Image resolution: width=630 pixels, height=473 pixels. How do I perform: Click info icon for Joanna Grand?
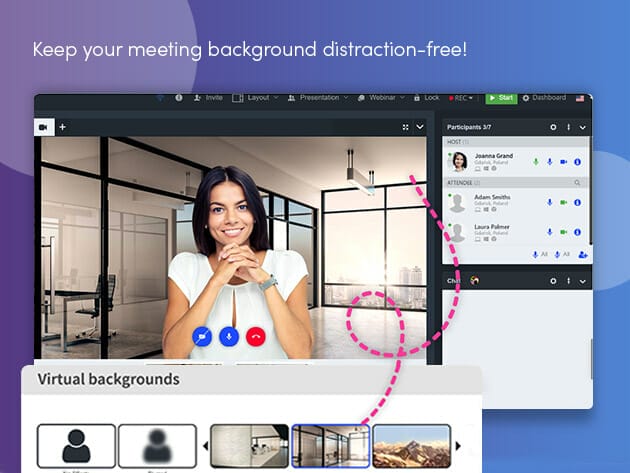[x=578, y=162]
